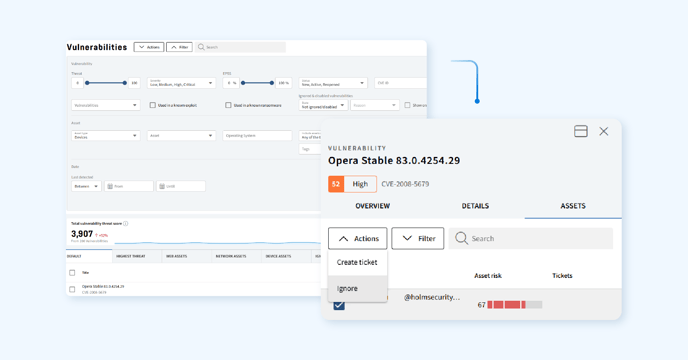688x360 pixels.
Task: Open the 'Not ignored/disabled' state dropdown
Action: point(323,105)
